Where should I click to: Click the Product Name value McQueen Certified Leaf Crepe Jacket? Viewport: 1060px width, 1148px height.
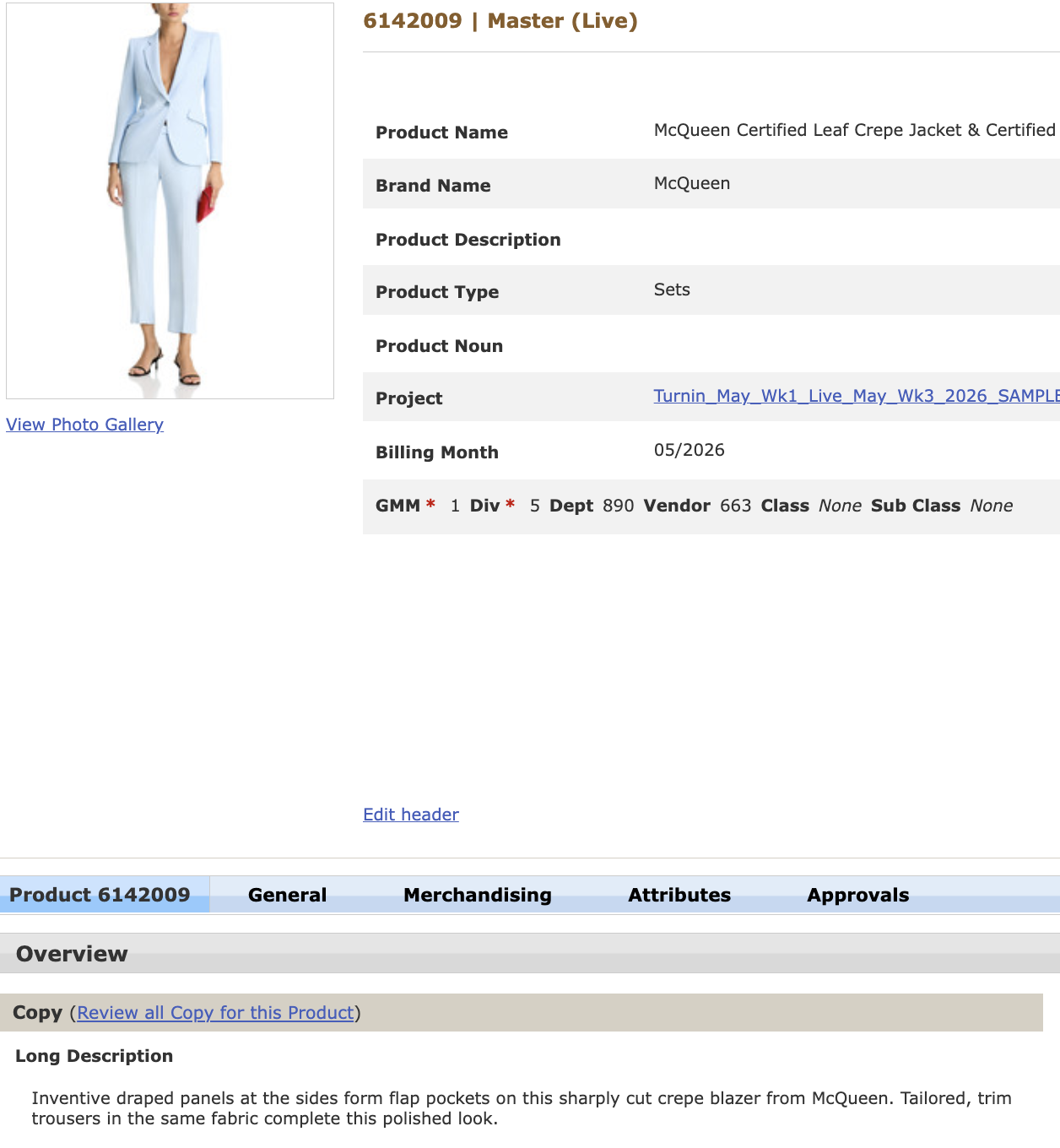coord(855,130)
